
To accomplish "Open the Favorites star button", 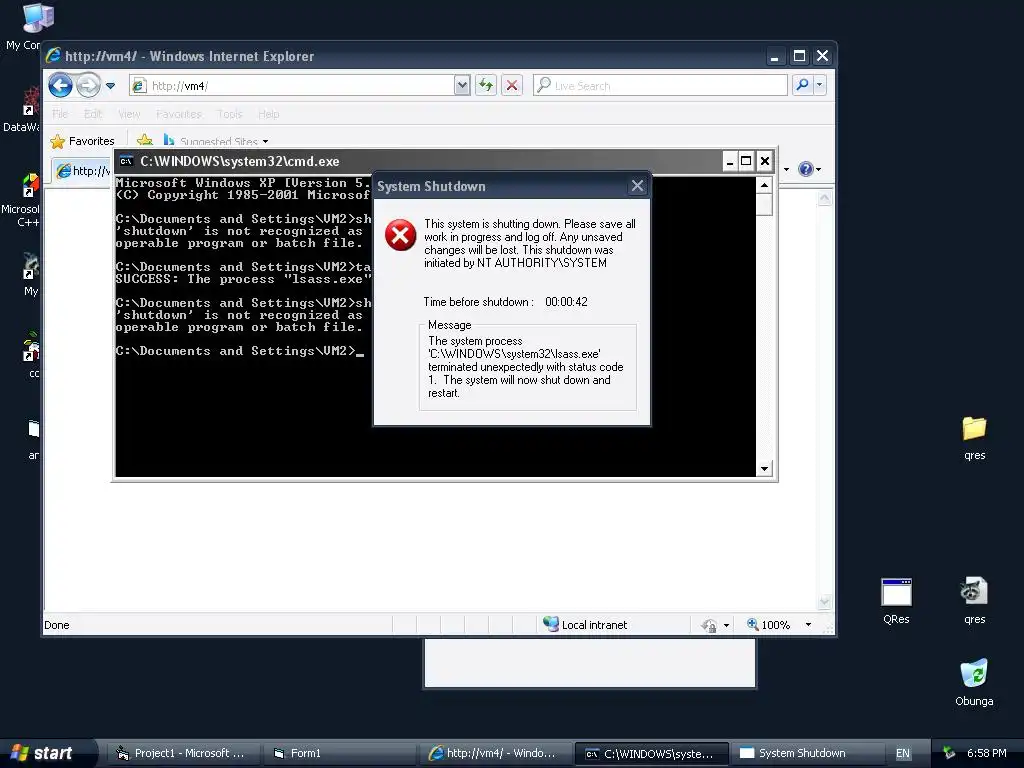I will click(82, 141).
